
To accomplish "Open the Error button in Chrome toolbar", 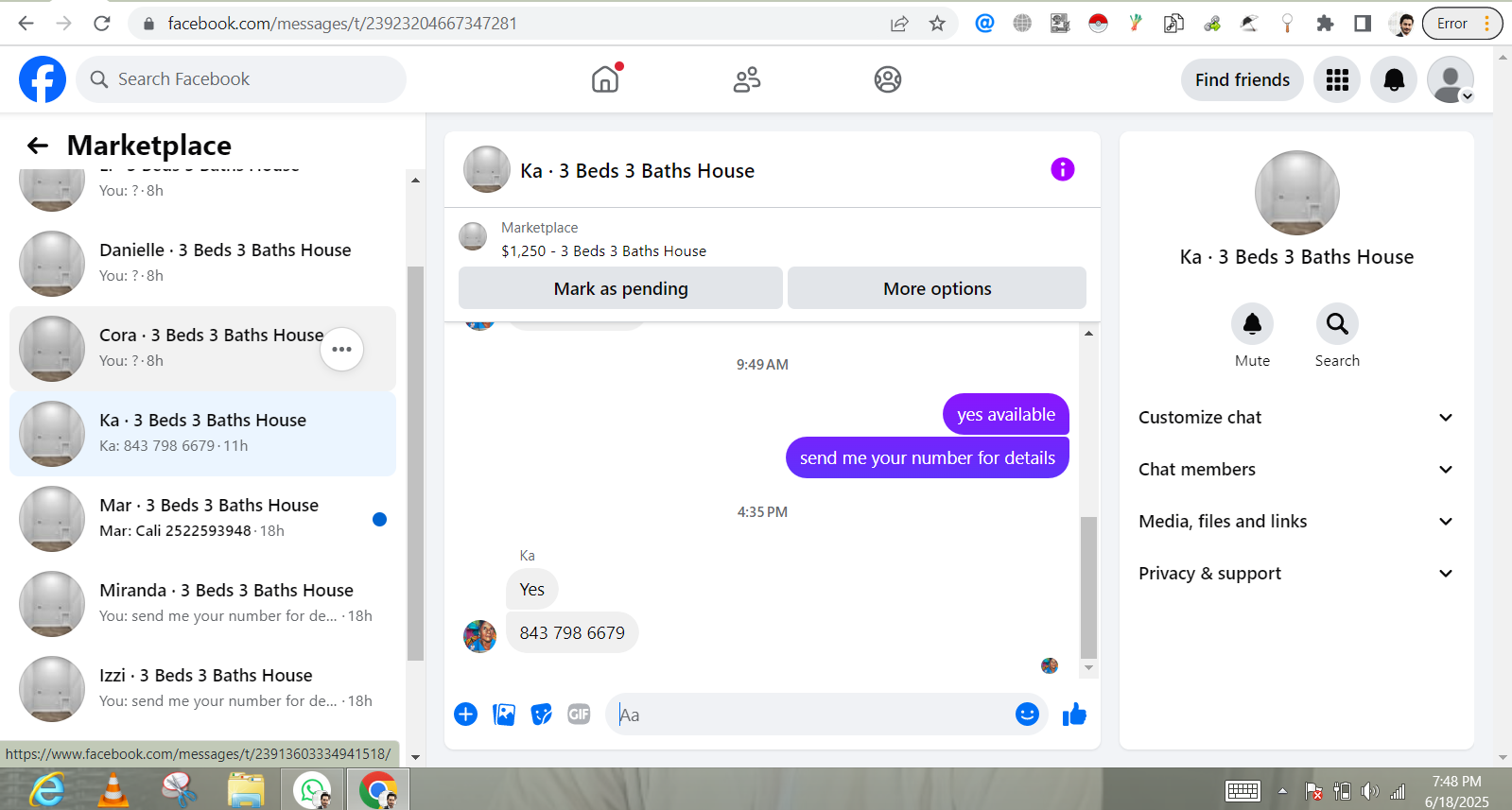I will pos(1462,24).
